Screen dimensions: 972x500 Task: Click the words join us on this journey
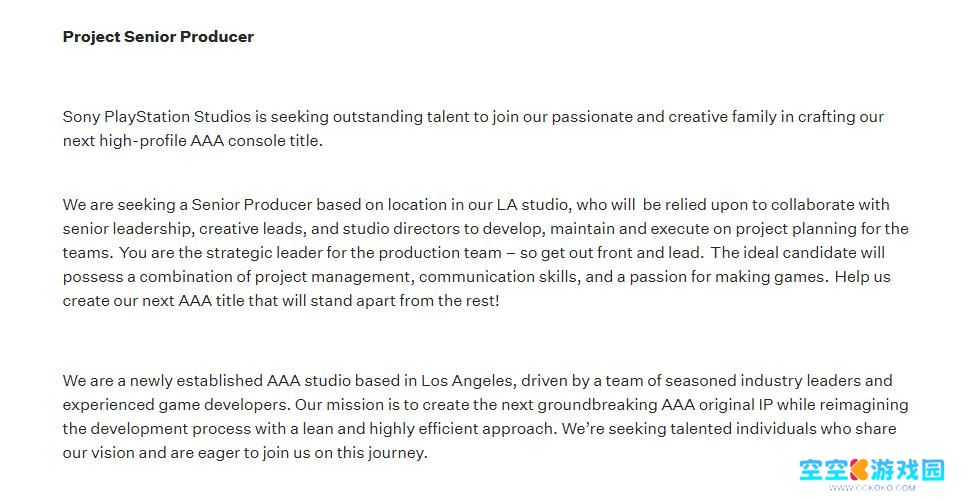(x=343, y=453)
